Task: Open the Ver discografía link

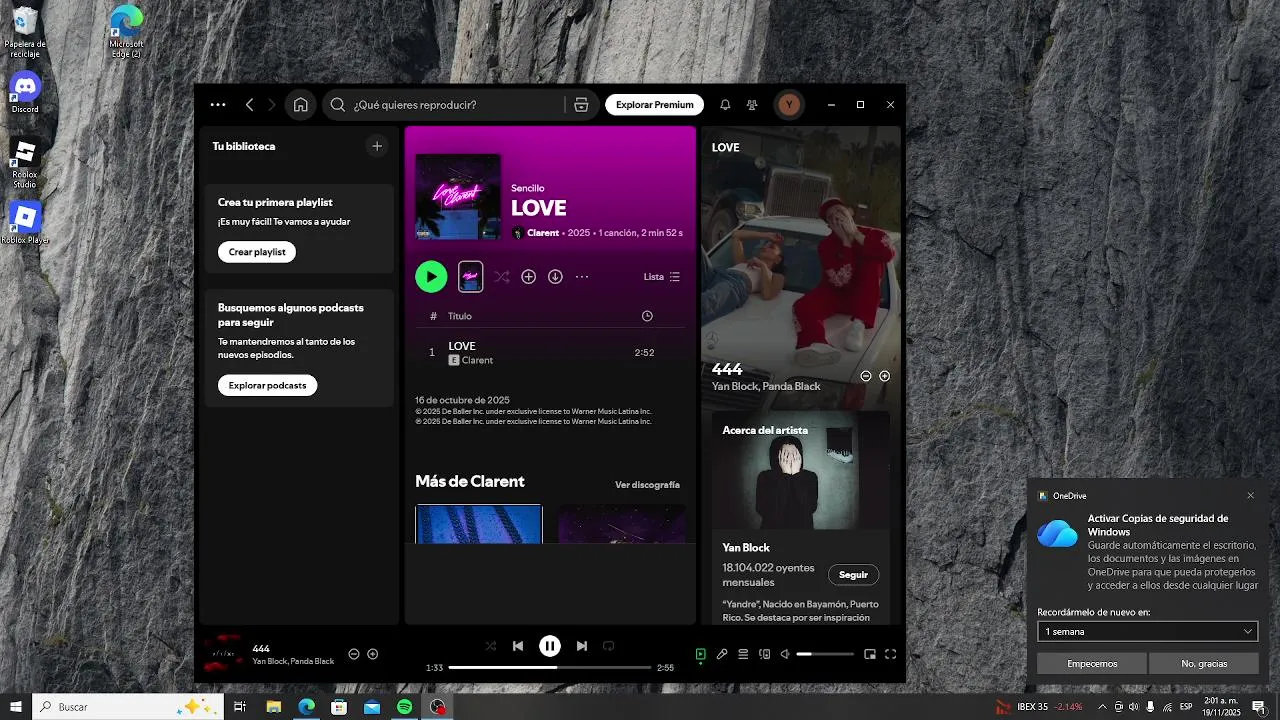Action: point(647,485)
